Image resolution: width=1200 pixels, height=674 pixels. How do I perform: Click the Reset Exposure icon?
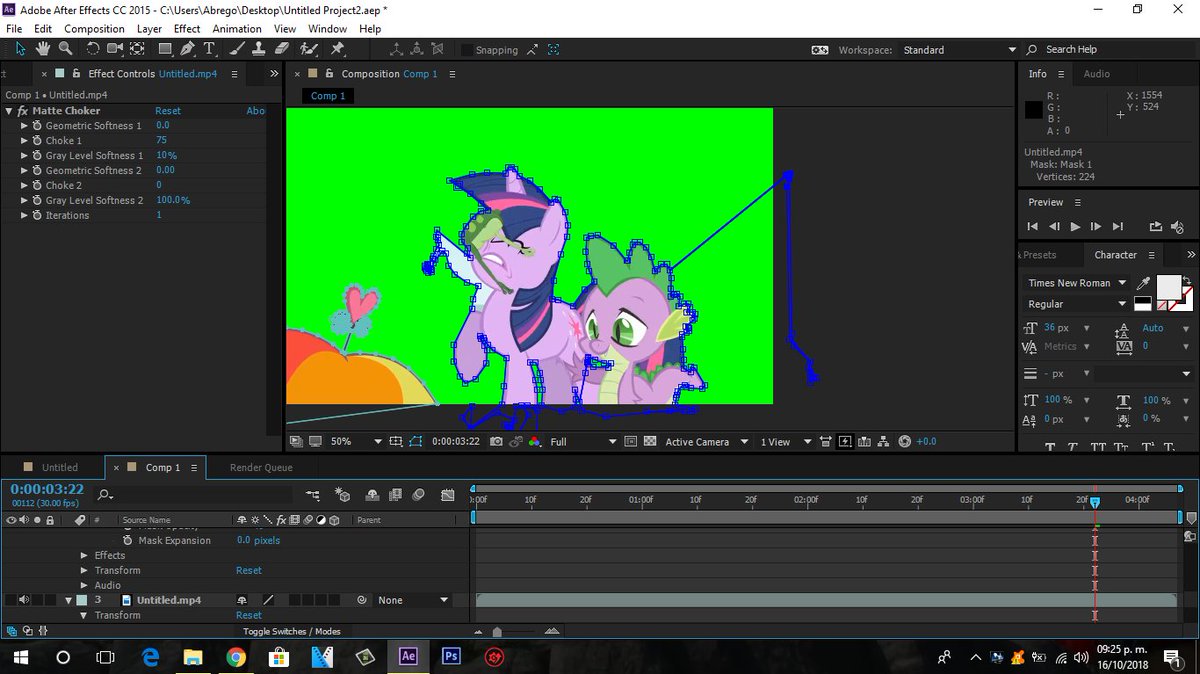click(905, 441)
